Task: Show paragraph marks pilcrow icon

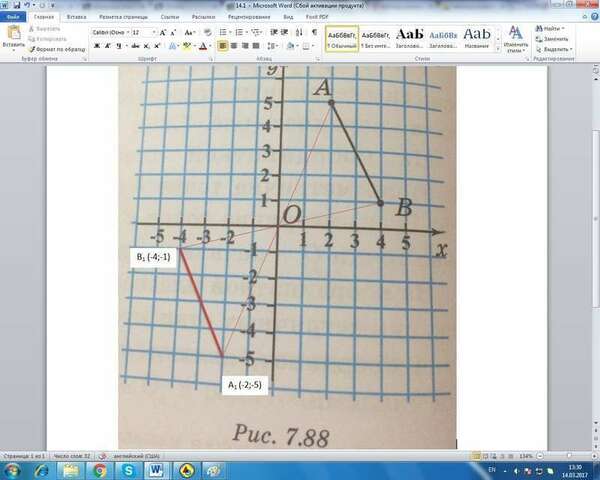Action: (314, 32)
